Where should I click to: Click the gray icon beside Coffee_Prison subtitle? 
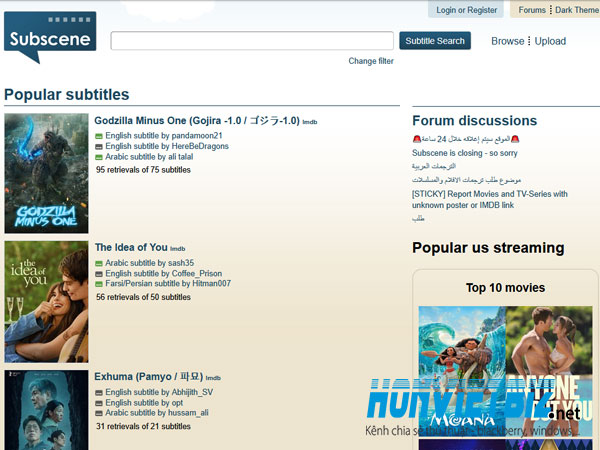[99, 274]
